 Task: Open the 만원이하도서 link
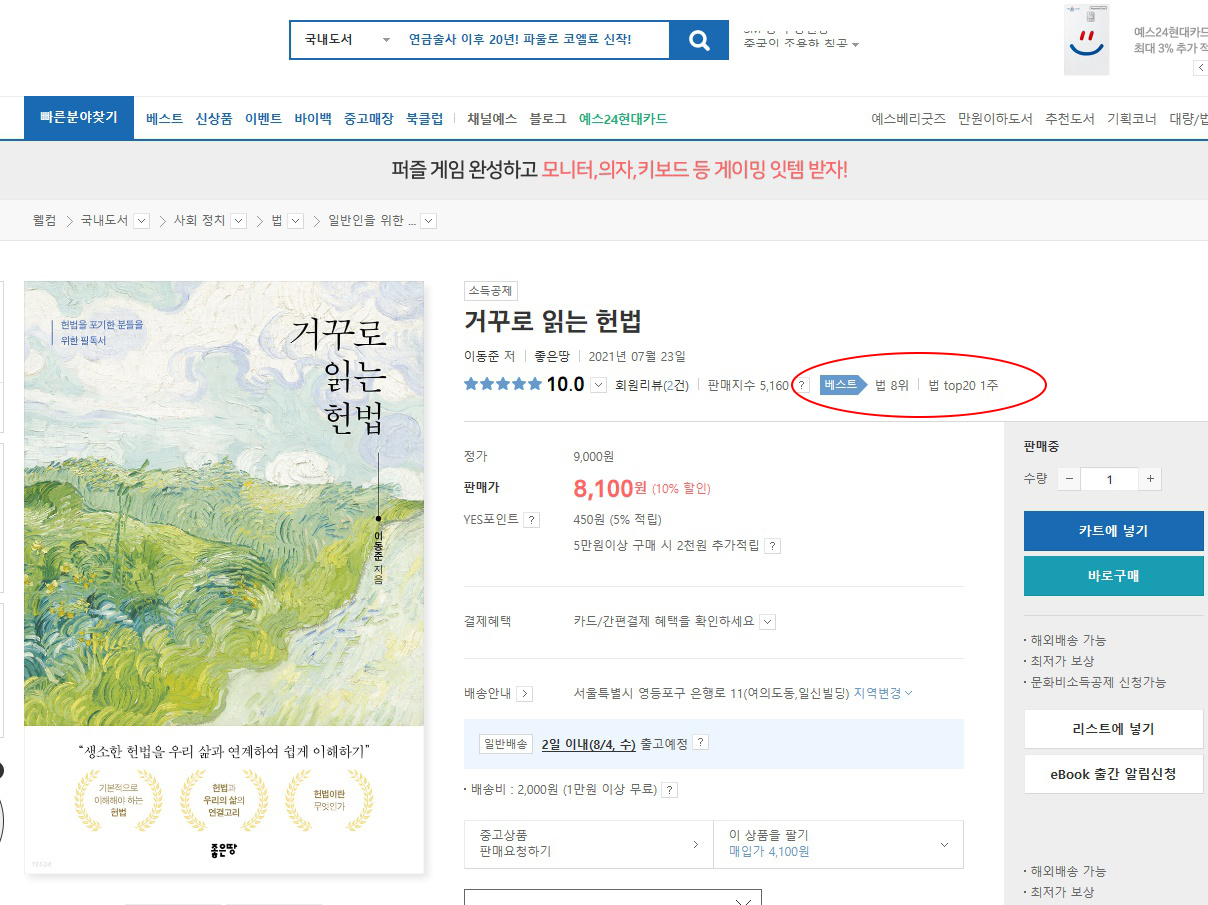pos(995,118)
